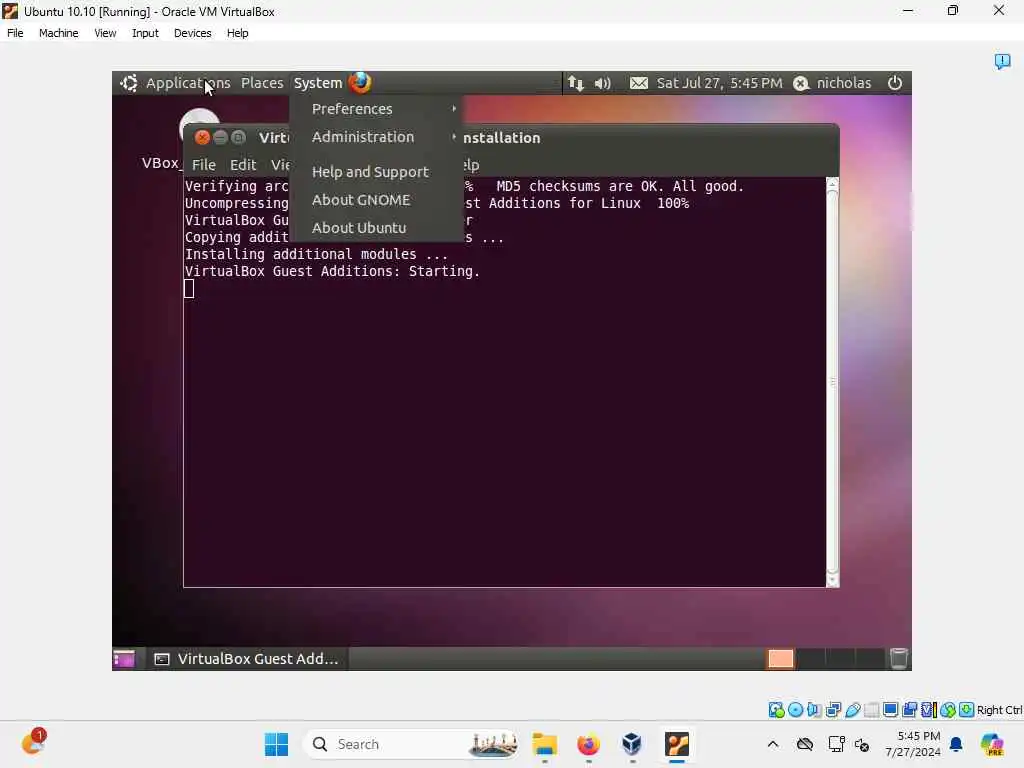Open File Explorer from Windows taskbar
Screen dimensions: 1024x768
click(x=545, y=744)
